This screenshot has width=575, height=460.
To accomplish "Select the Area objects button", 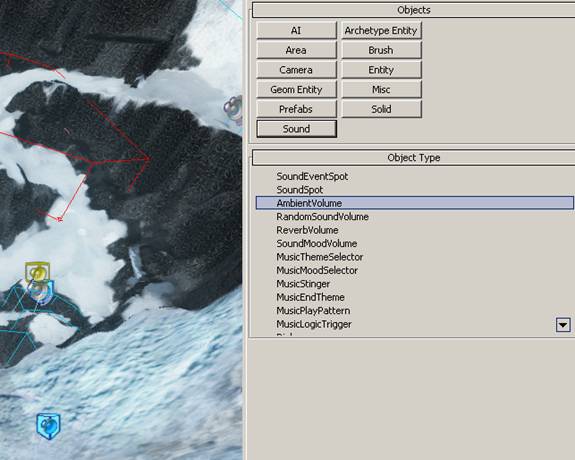I will click(296, 50).
